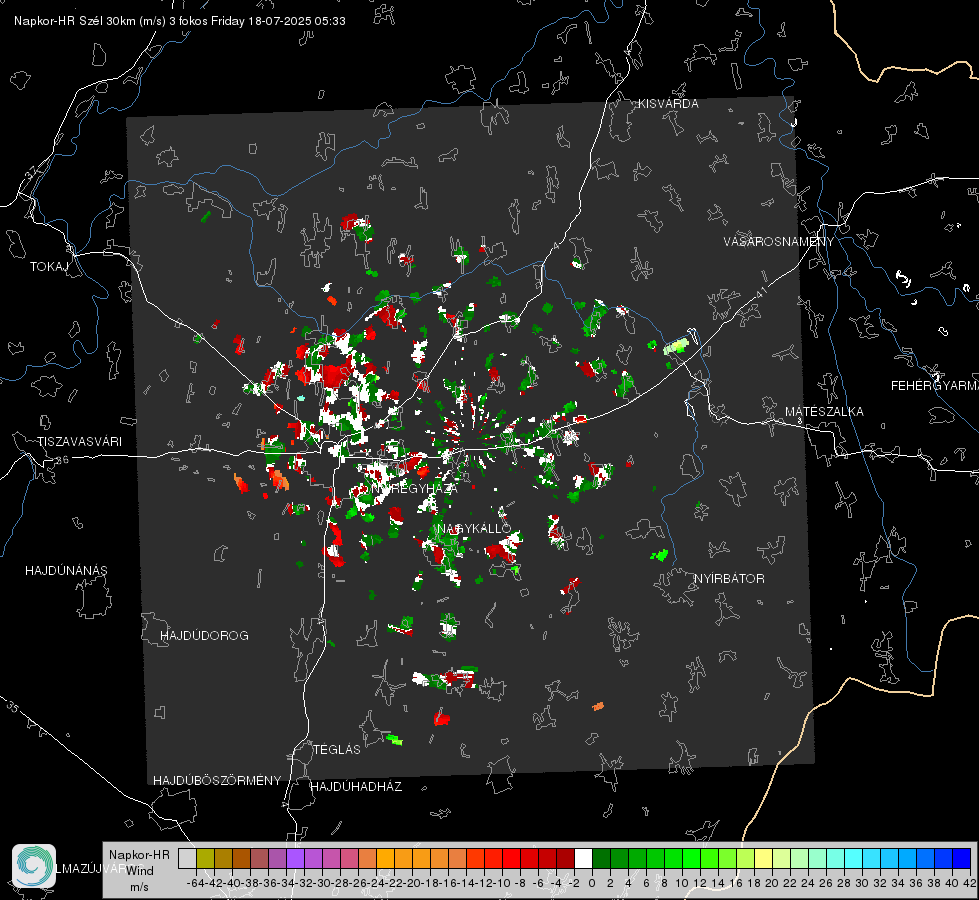Click the NYÍRBÁTOR town label
Viewport: 979px width, 900px height.
point(729,579)
